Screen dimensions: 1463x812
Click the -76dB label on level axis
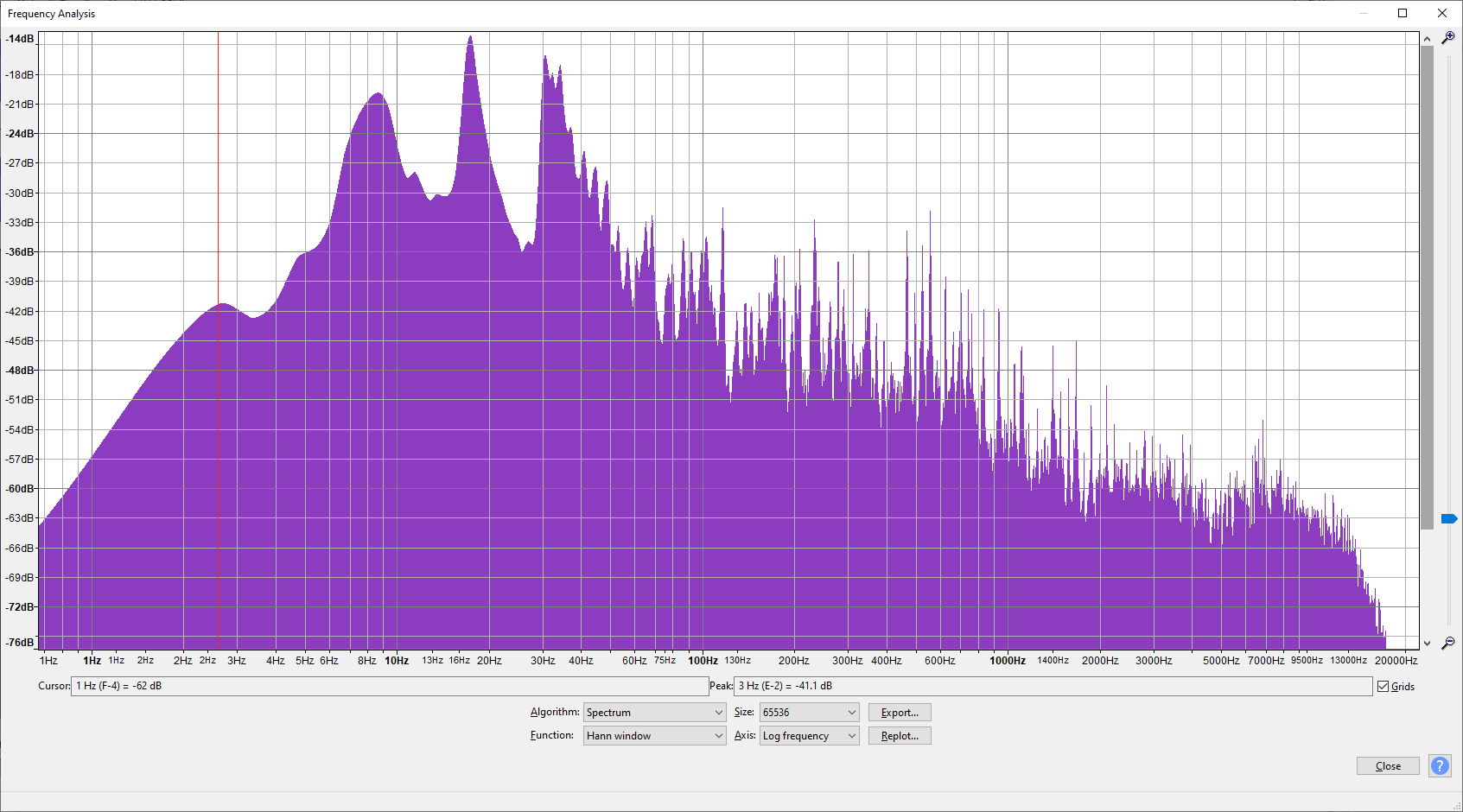(20, 643)
